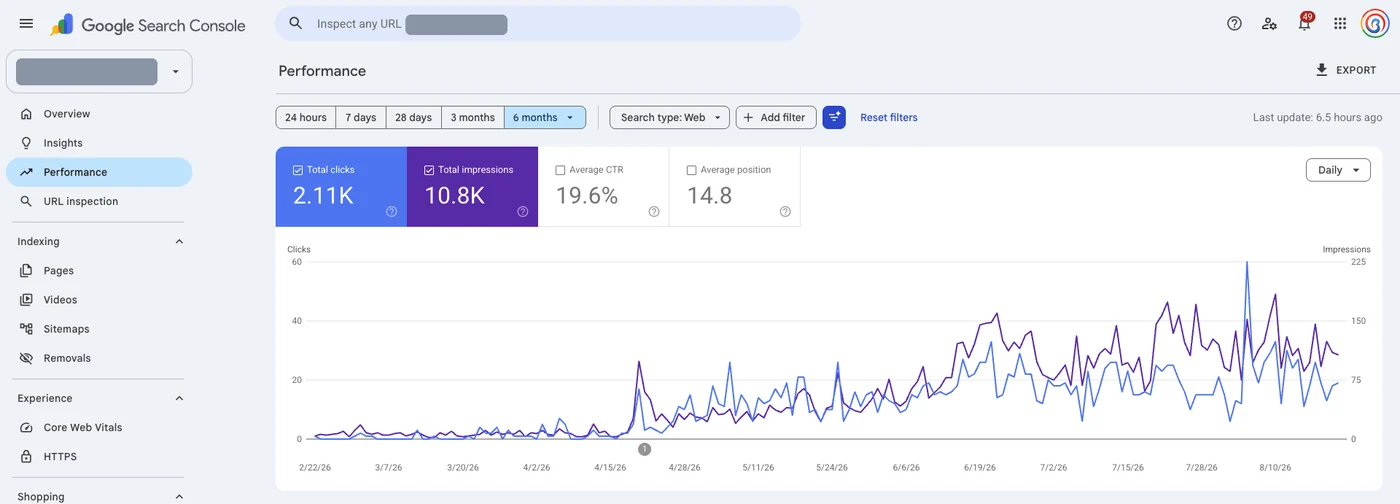Click the Sitemaps icon in sidebar
Screen dimensions: 1400x504
point(26,328)
